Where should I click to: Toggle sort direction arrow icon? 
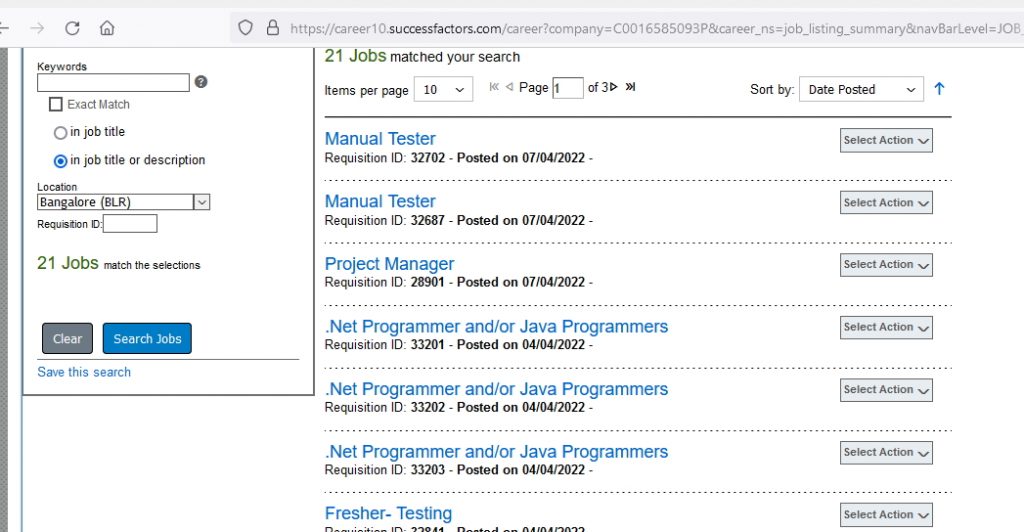pyautogui.click(x=938, y=89)
